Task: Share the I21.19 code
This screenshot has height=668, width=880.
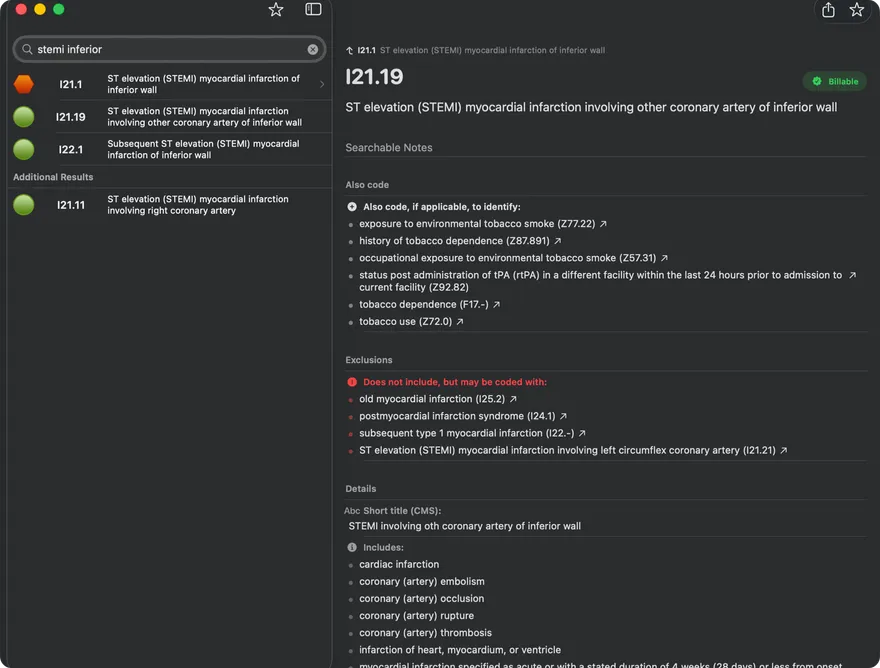Action: [x=828, y=10]
